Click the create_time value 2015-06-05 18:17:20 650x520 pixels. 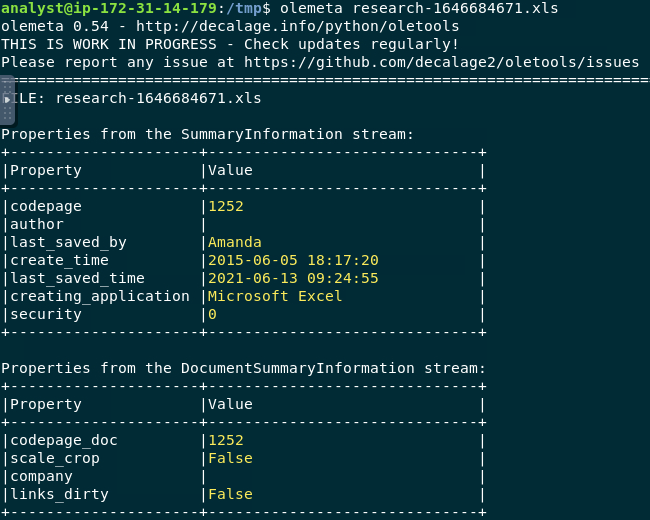(293, 260)
